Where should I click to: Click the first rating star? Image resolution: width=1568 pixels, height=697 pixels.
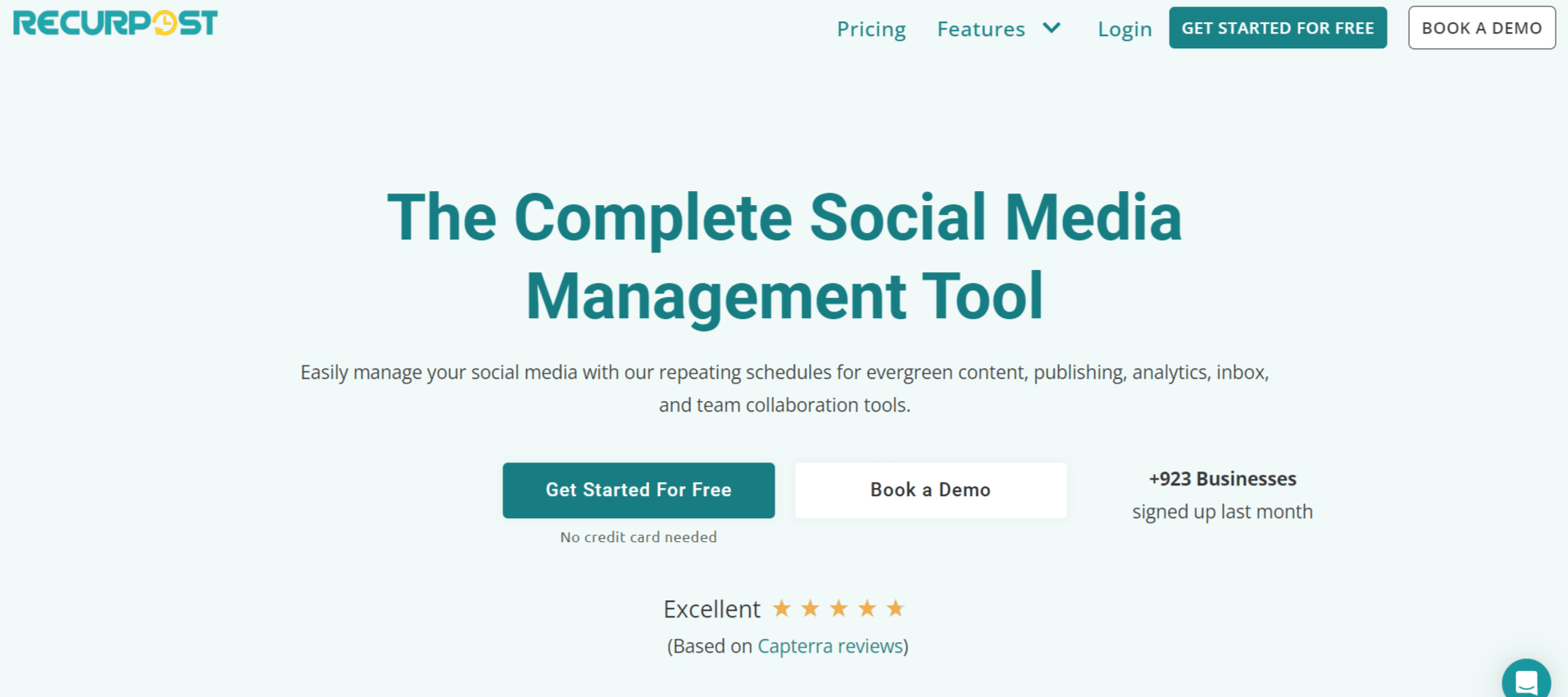(782, 608)
